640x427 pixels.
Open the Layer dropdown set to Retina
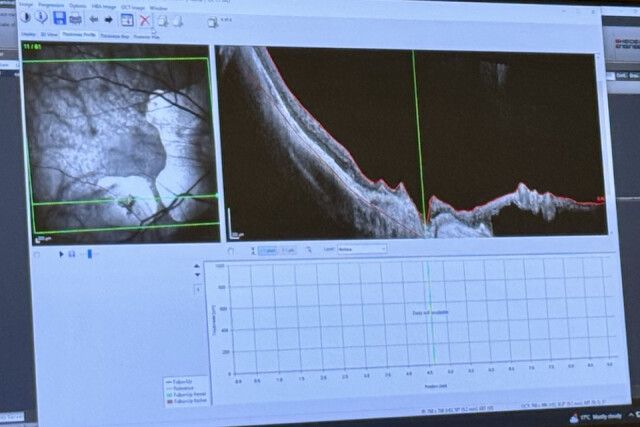click(x=361, y=249)
